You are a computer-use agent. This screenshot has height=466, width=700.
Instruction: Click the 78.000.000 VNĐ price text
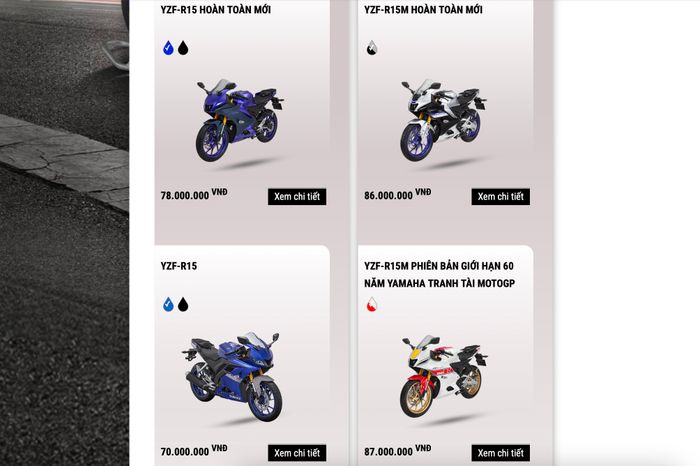(194, 194)
